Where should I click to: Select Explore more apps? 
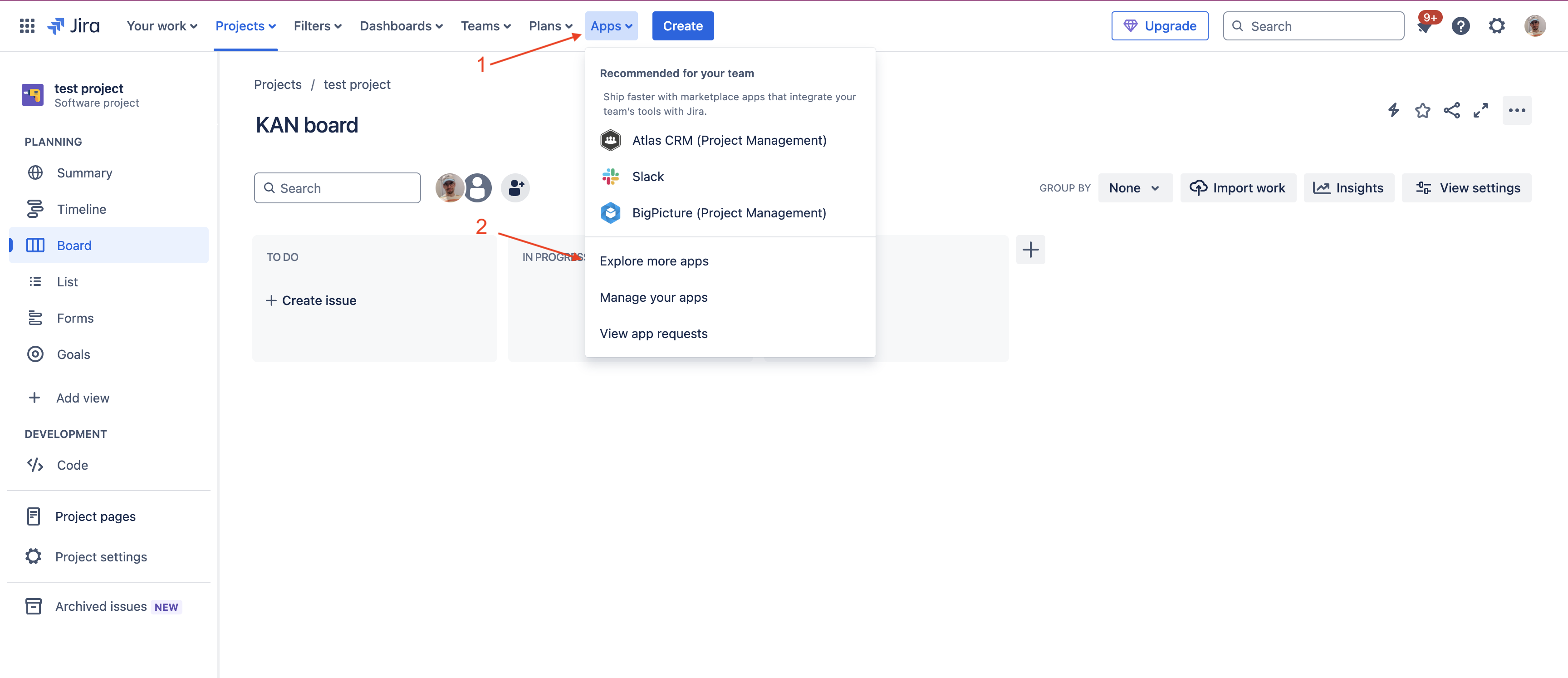(x=654, y=261)
